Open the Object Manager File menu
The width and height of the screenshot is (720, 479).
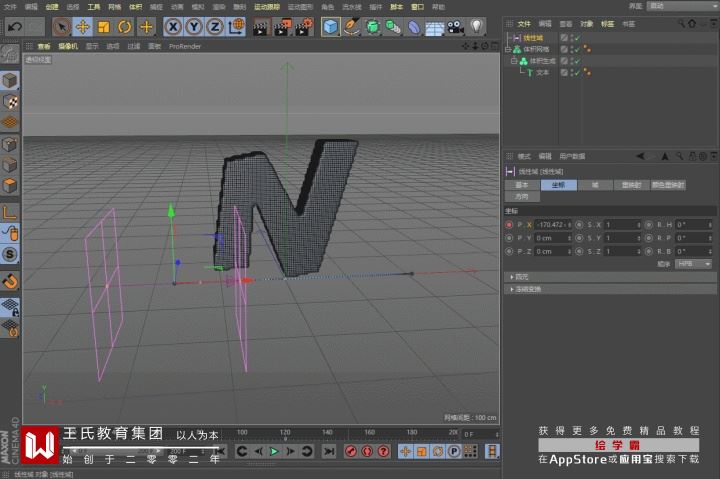pos(524,24)
